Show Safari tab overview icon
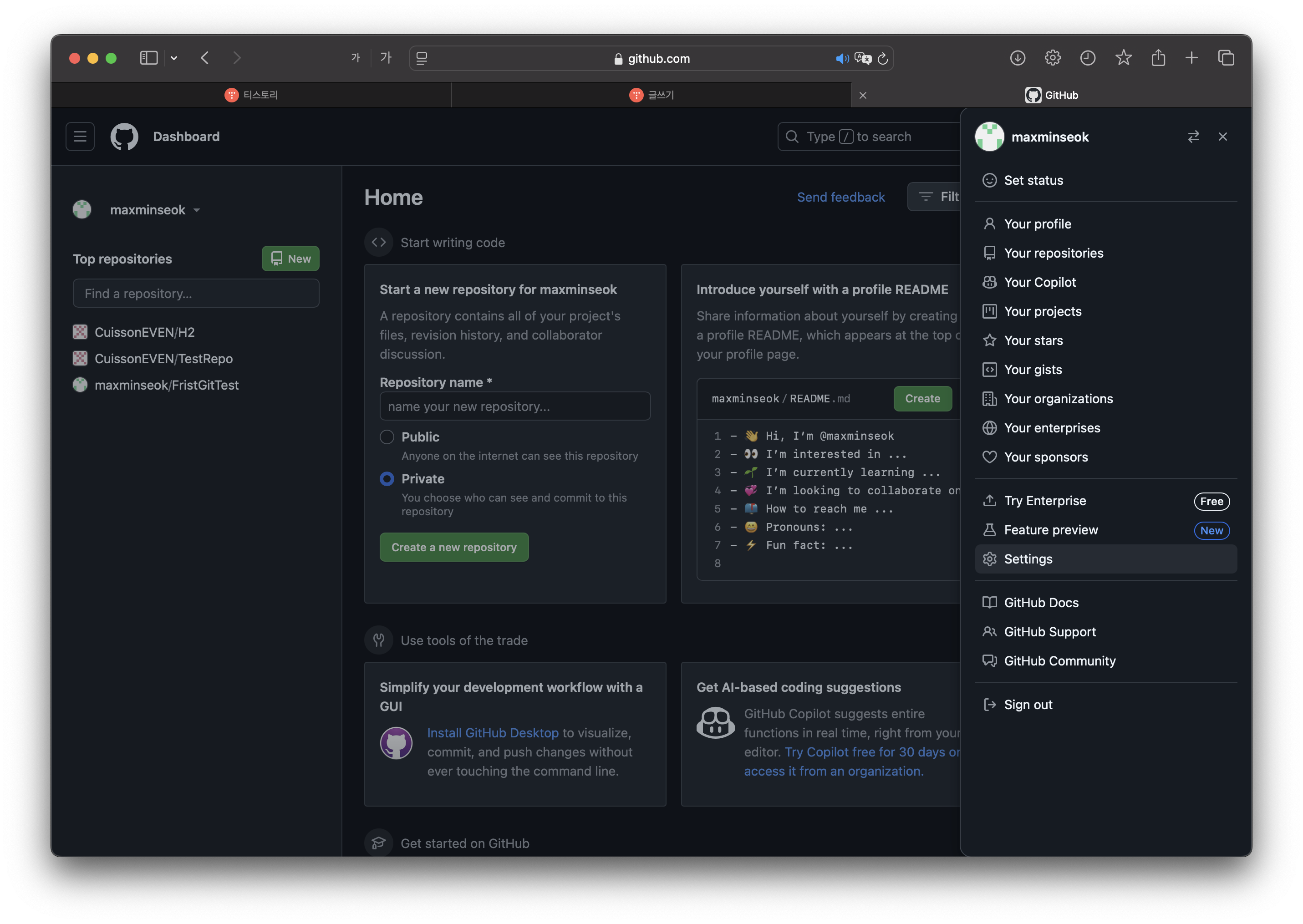Image resolution: width=1303 pixels, height=924 pixels. point(1226,58)
